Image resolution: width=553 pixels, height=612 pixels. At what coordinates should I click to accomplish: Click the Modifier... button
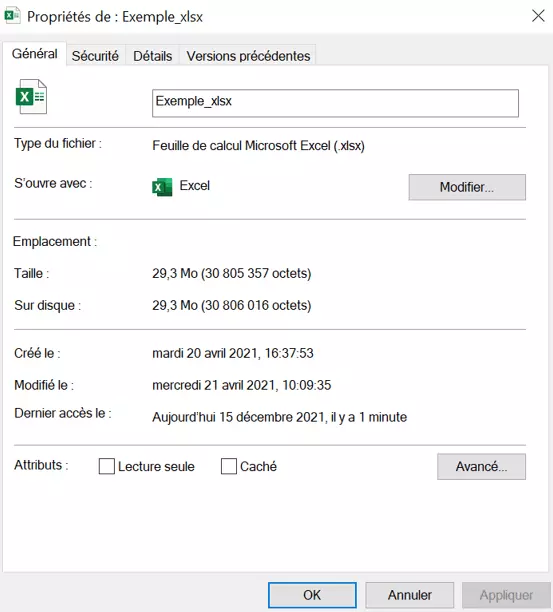click(x=467, y=187)
